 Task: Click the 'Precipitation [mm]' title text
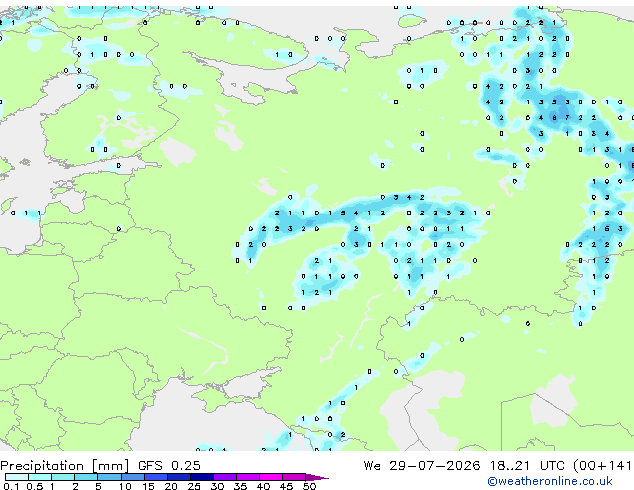coord(64,466)
